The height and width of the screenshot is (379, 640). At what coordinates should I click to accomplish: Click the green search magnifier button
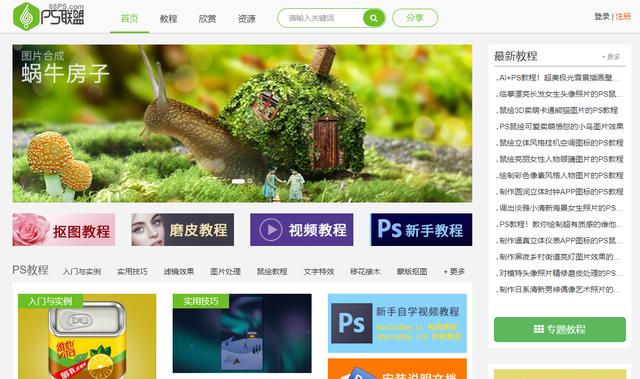[373, 18]
